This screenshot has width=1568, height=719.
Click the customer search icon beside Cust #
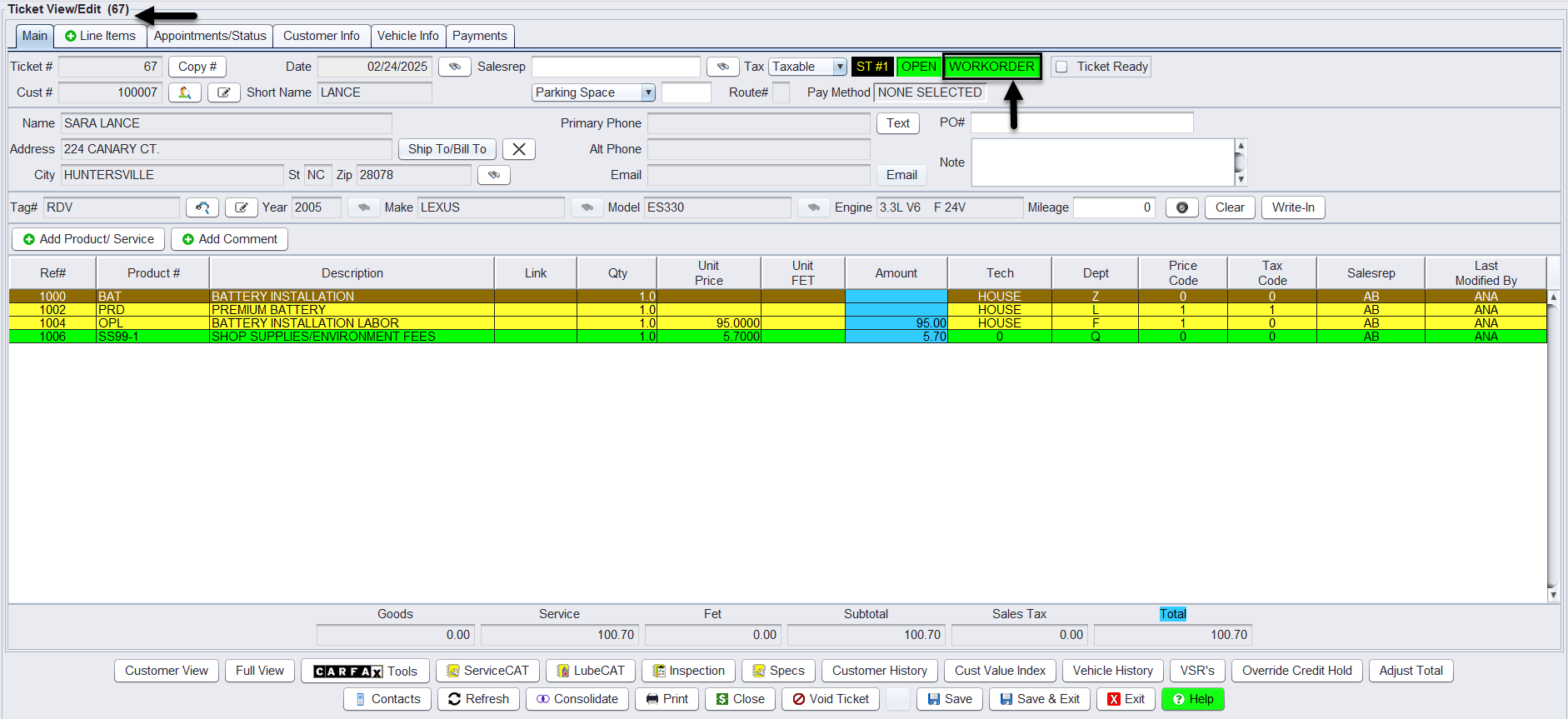click(x=184, y=92)
